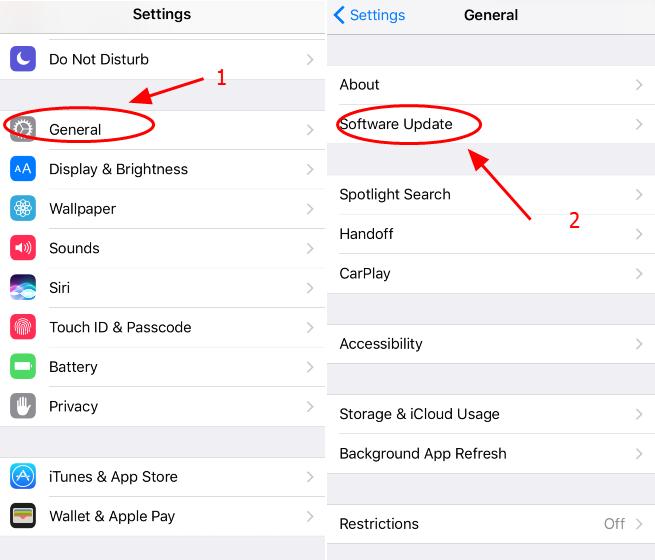
Task: Tap the Siri icon
Action: click(x=23, y=287)
